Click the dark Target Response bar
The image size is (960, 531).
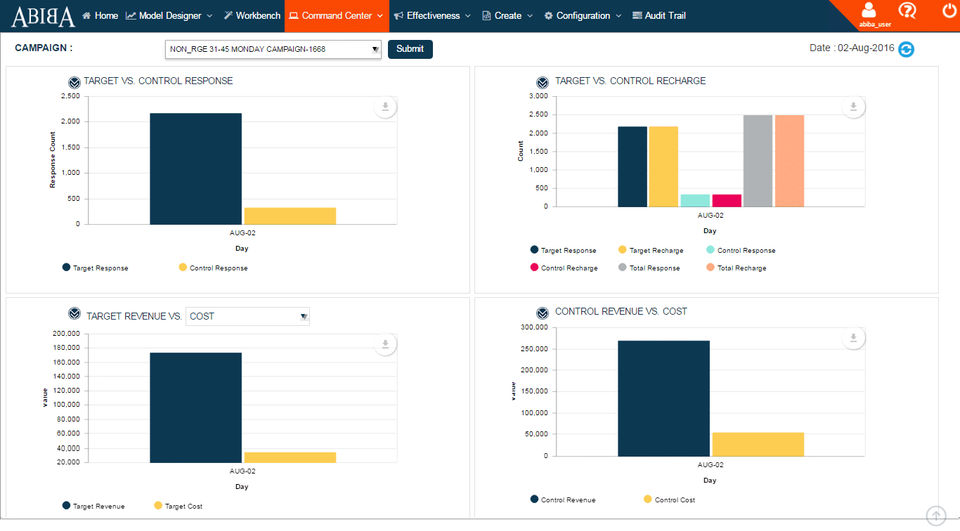coord(196,168)
